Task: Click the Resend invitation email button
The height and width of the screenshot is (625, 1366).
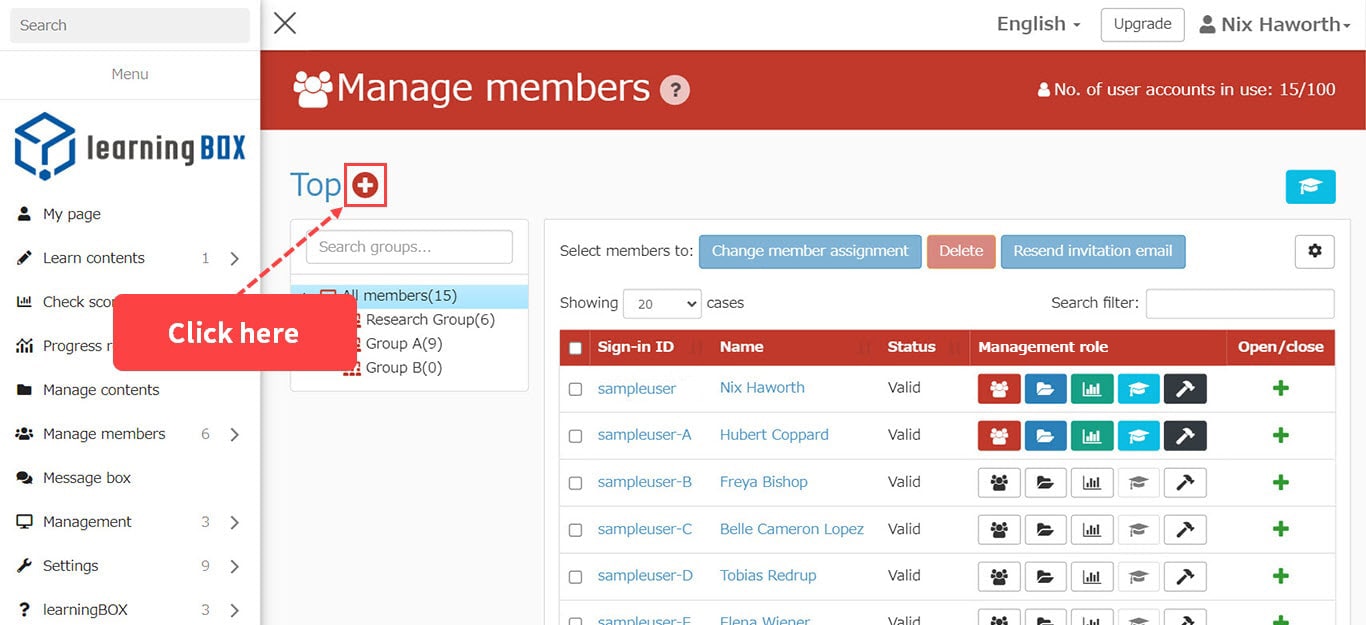Action: click(1092, 252)
